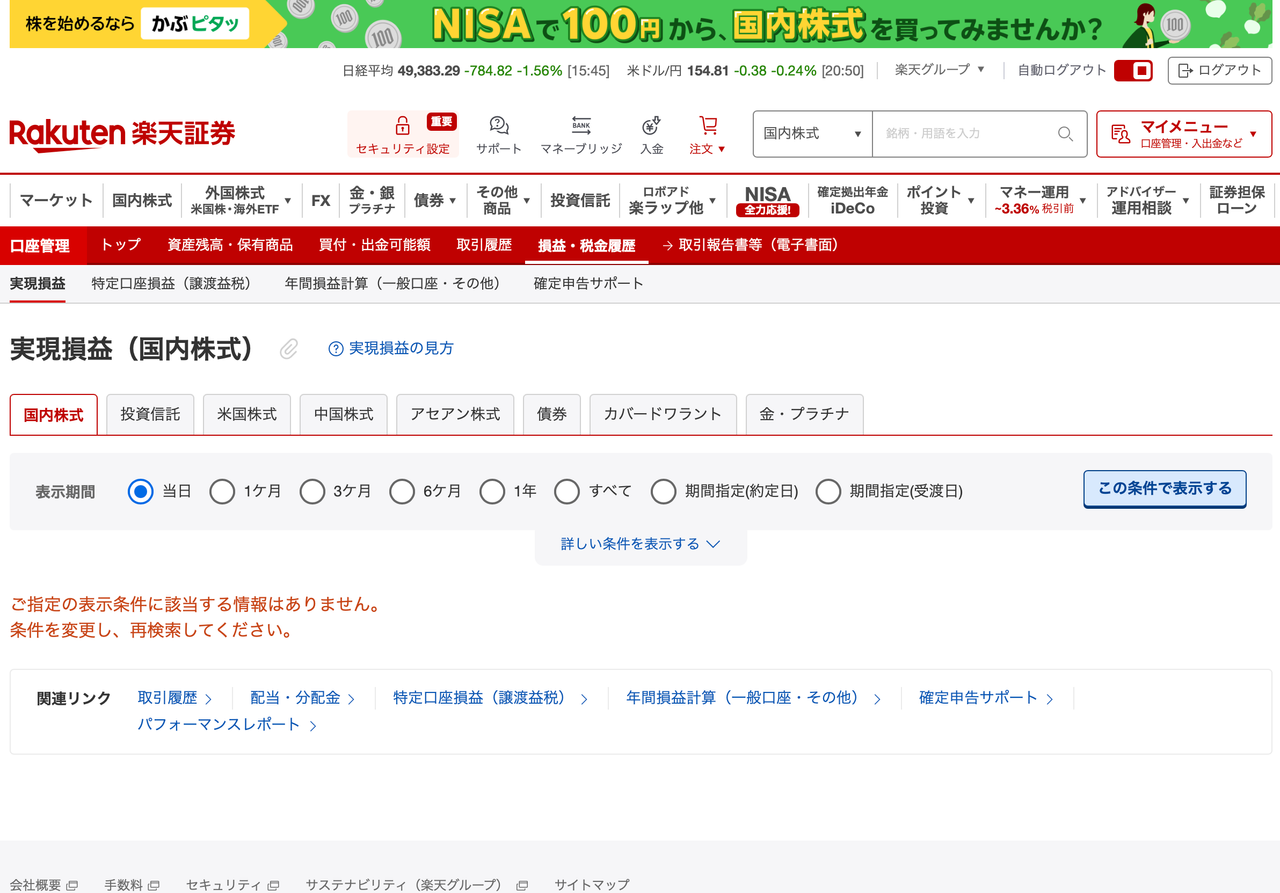Open the セキュリティ設定 lock icon
Image resolution: width=1280 pixels, height=893 pixels.
click(403, 127)
